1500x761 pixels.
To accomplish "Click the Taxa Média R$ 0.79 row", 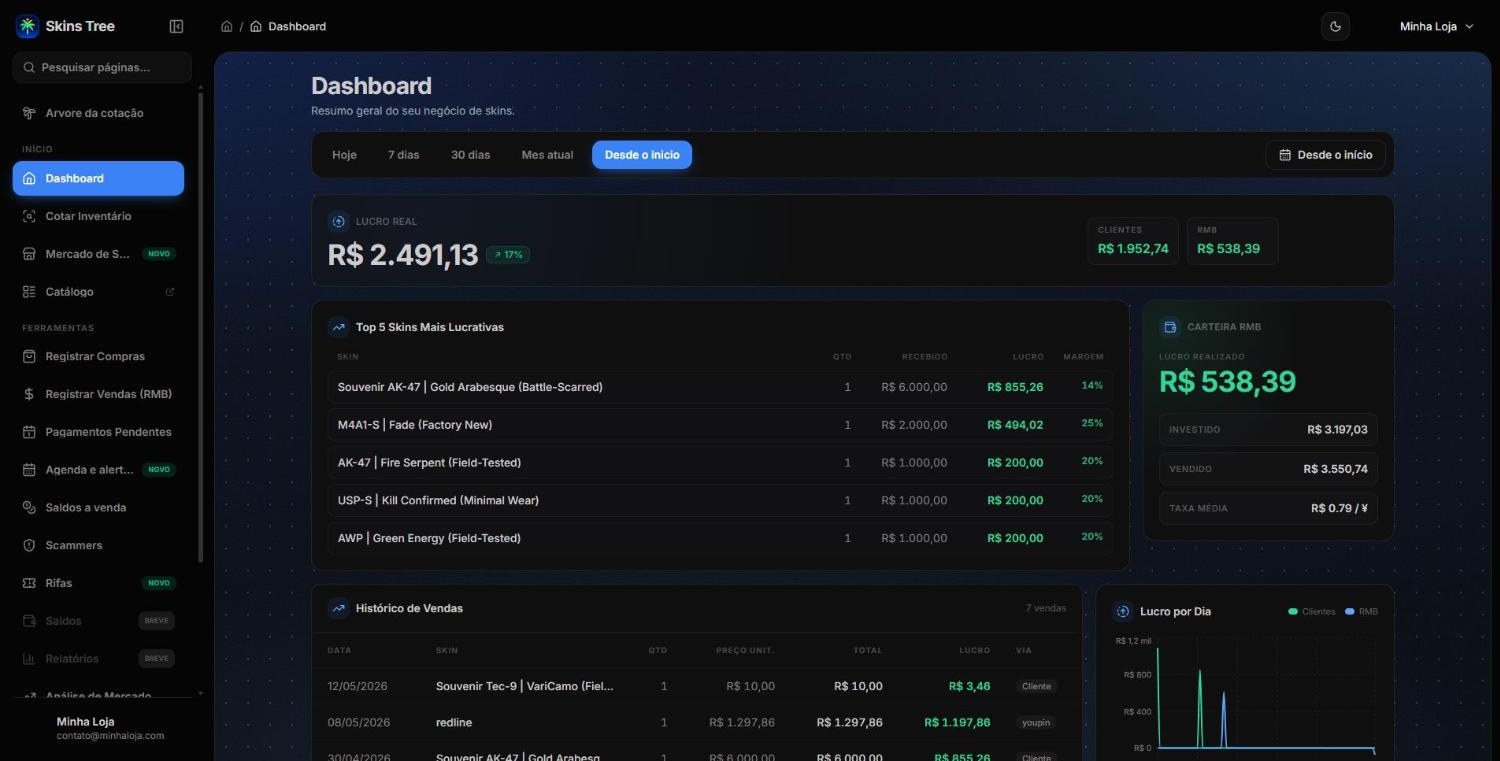I will point(1268,508).
